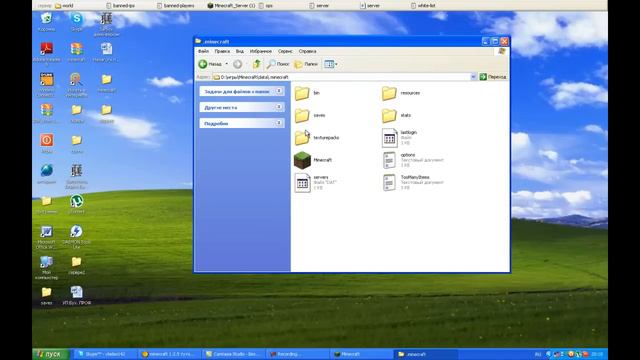Click the system tray clock

pos(597,354)
